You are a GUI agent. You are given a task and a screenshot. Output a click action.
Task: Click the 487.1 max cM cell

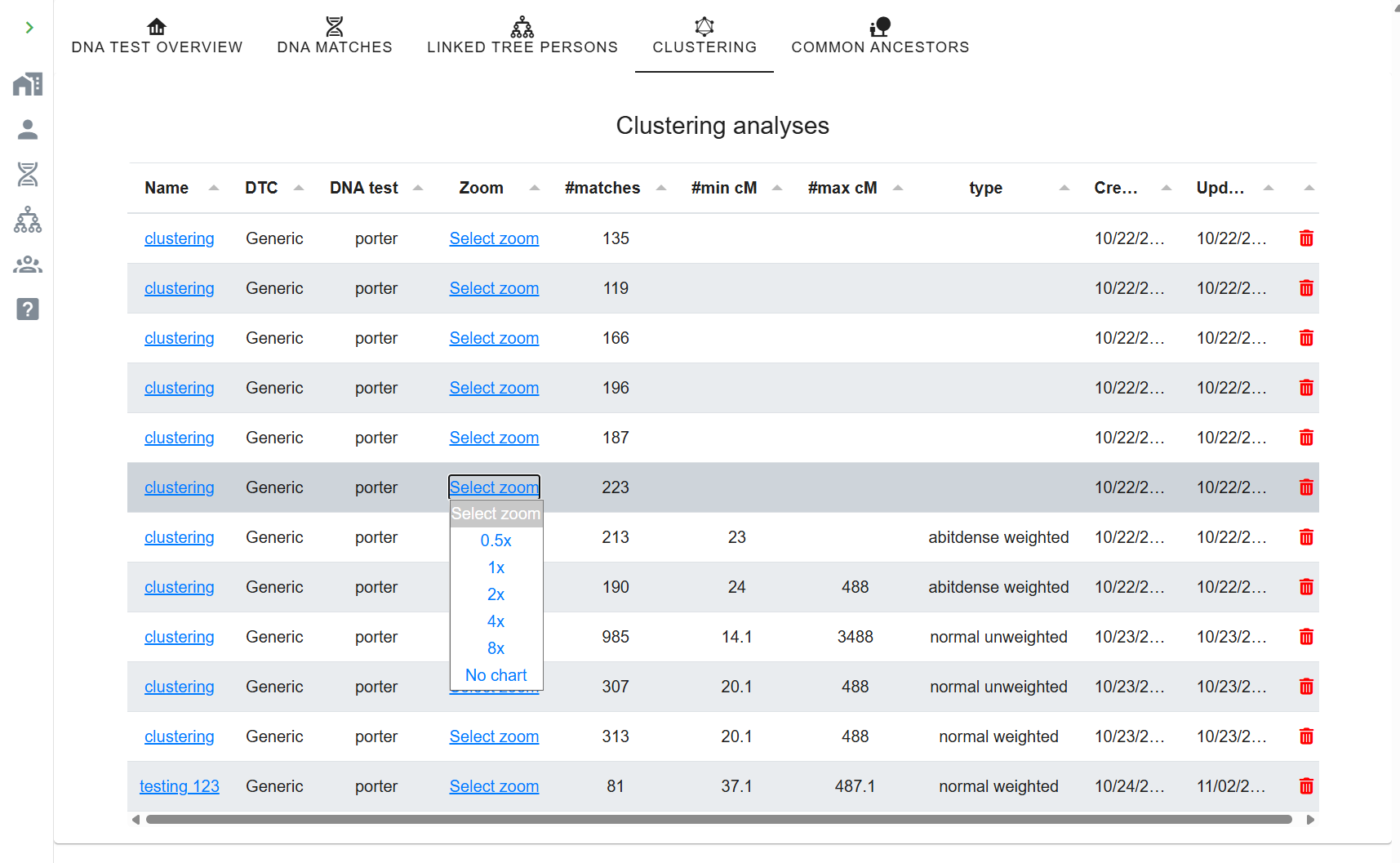[856, 786]
